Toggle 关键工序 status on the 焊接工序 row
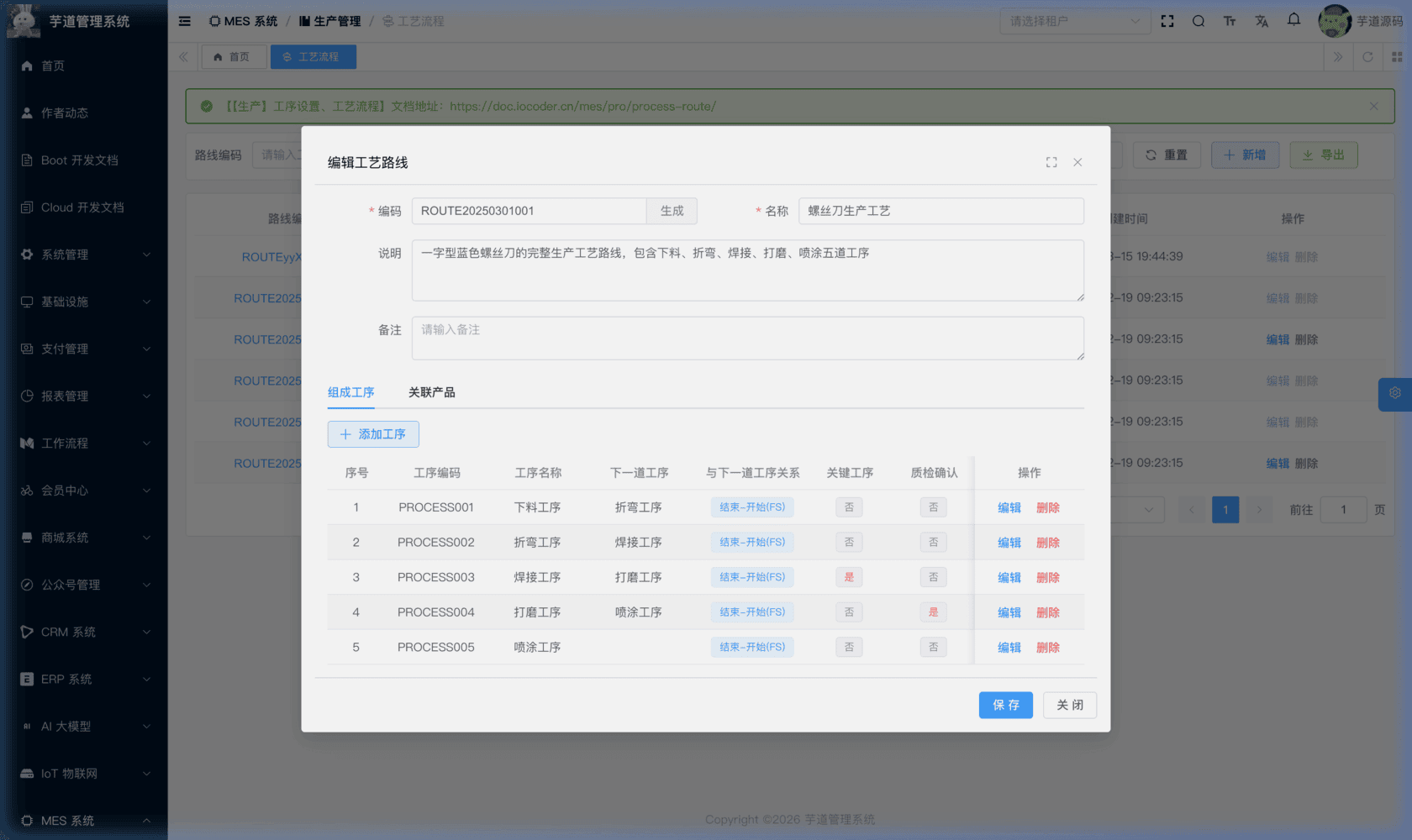The width and height of the screenshot is (1412, 840). coord(849,577)
